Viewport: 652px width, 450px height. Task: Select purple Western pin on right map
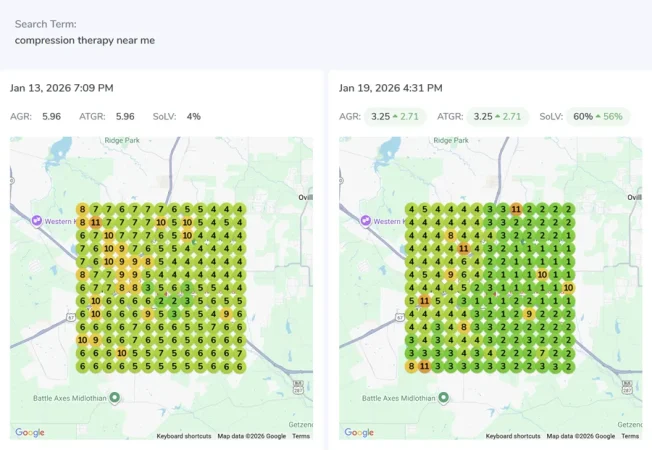(x=366, y=221)
